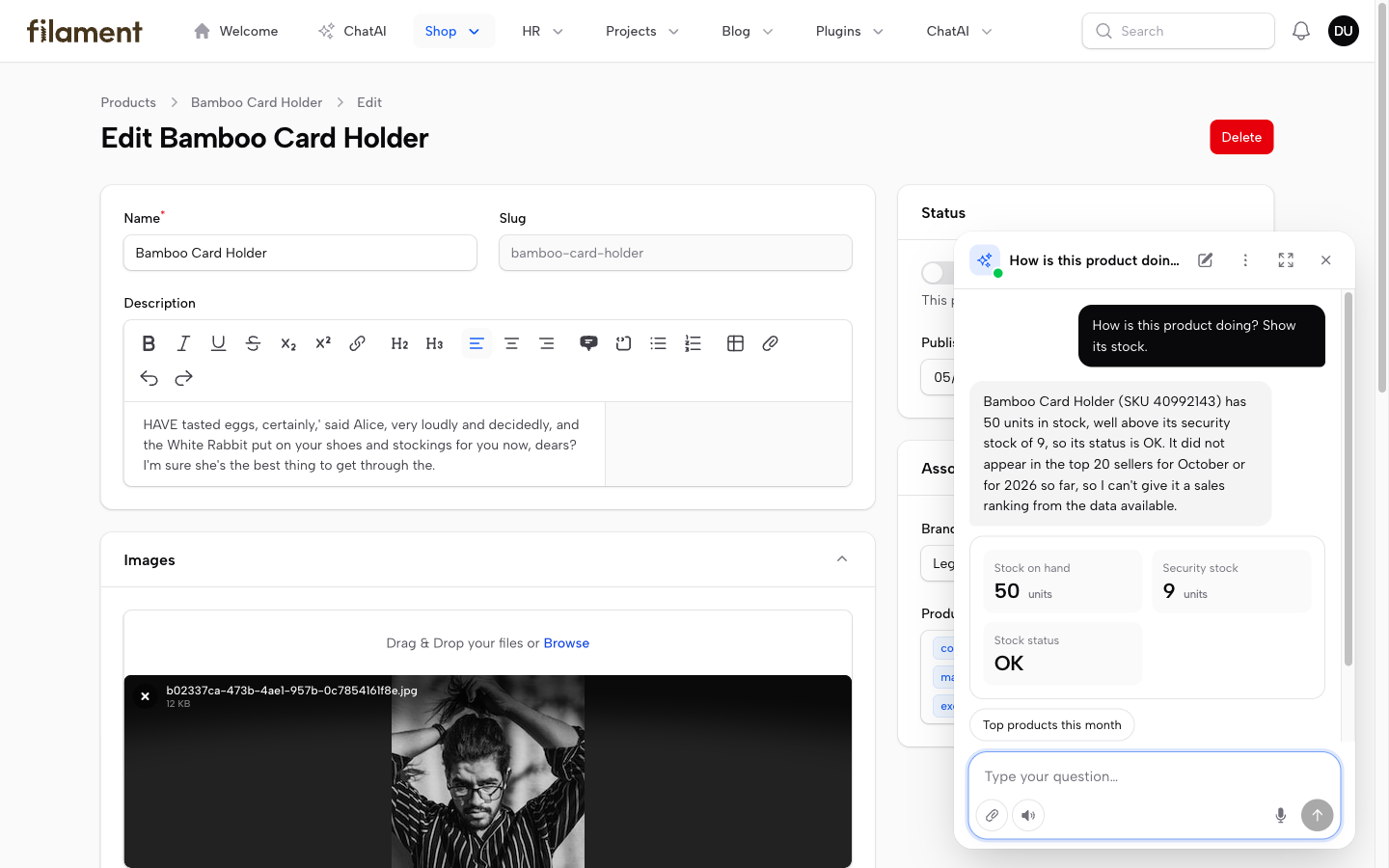
Task: Open the Shop dropdown menu
Action: pos(453,31)
